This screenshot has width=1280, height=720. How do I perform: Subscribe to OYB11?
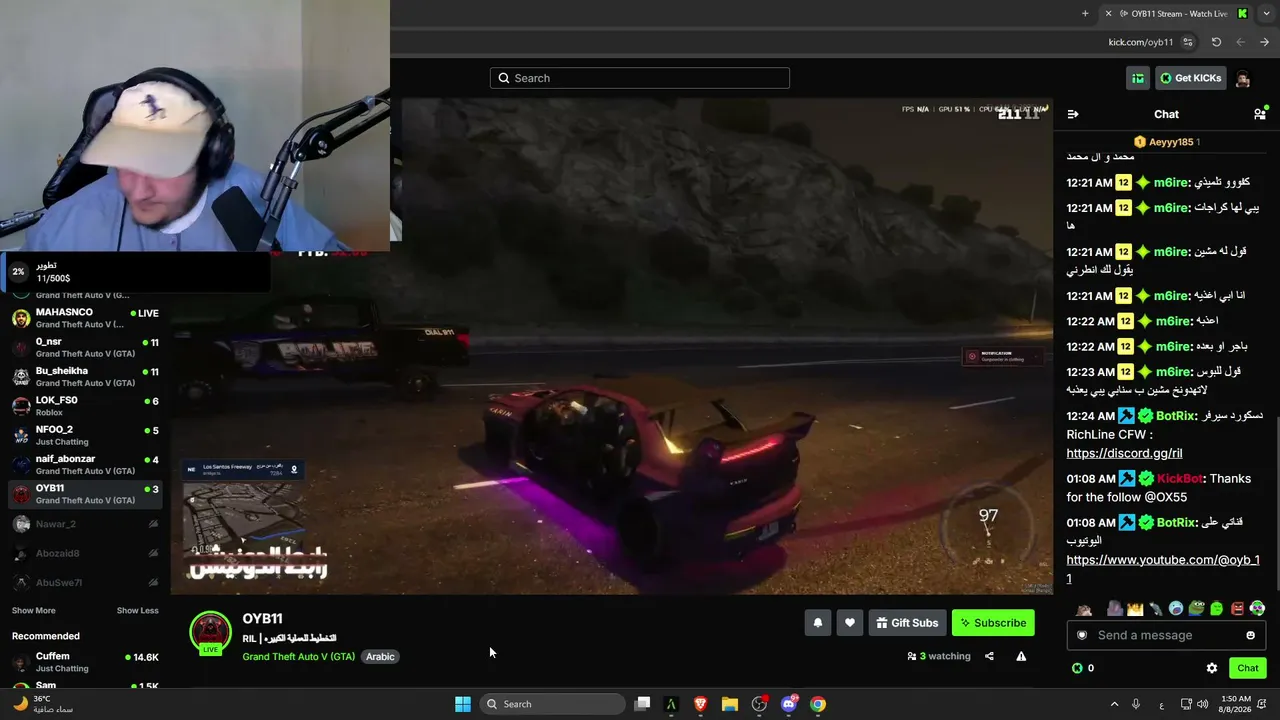(993, 623)
